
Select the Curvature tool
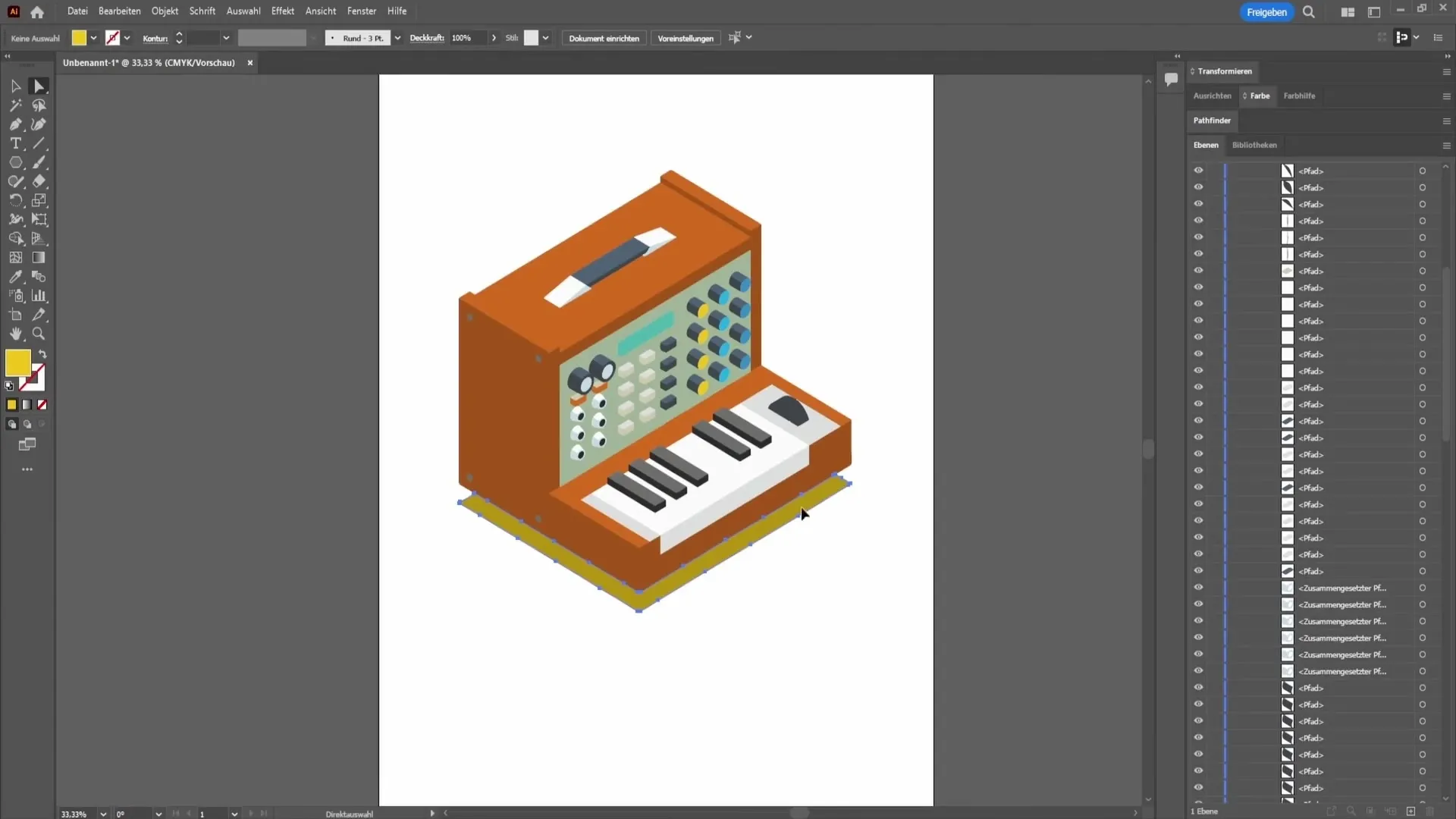coord(39,124)
